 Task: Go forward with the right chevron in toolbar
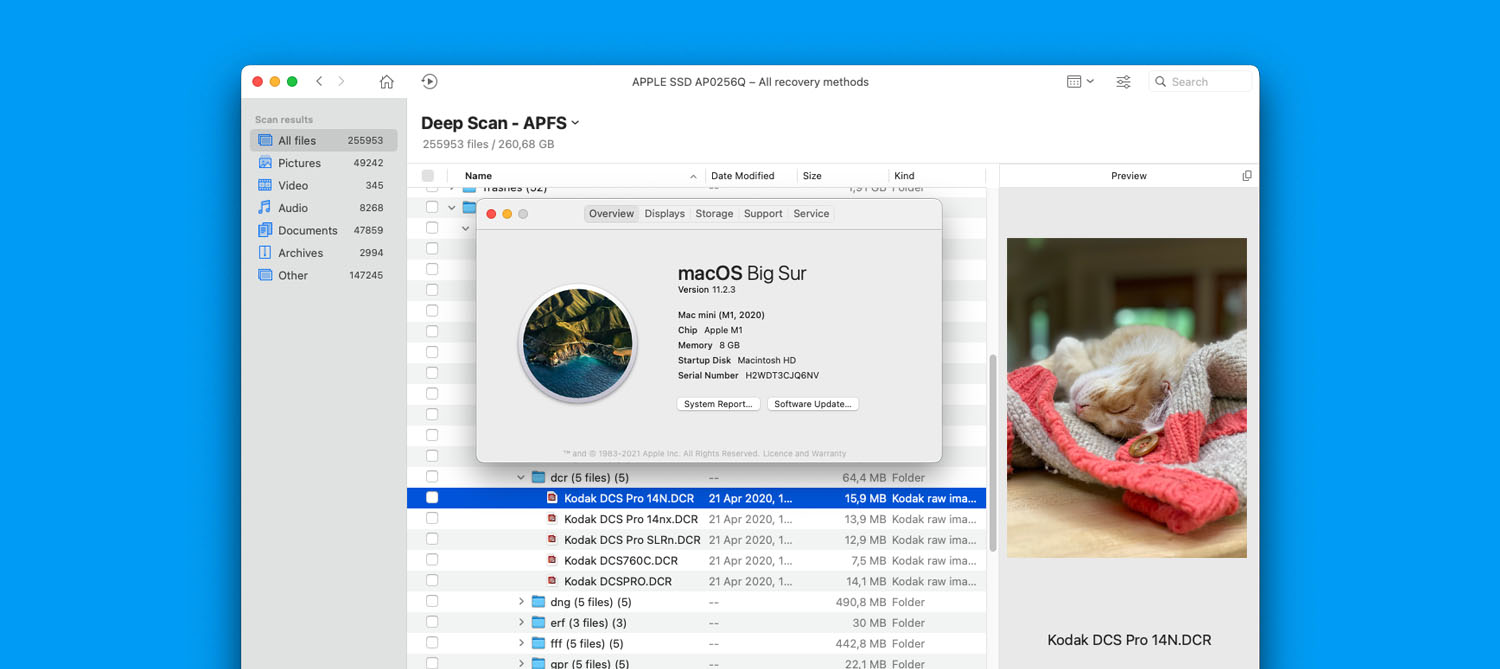[341, 82]
